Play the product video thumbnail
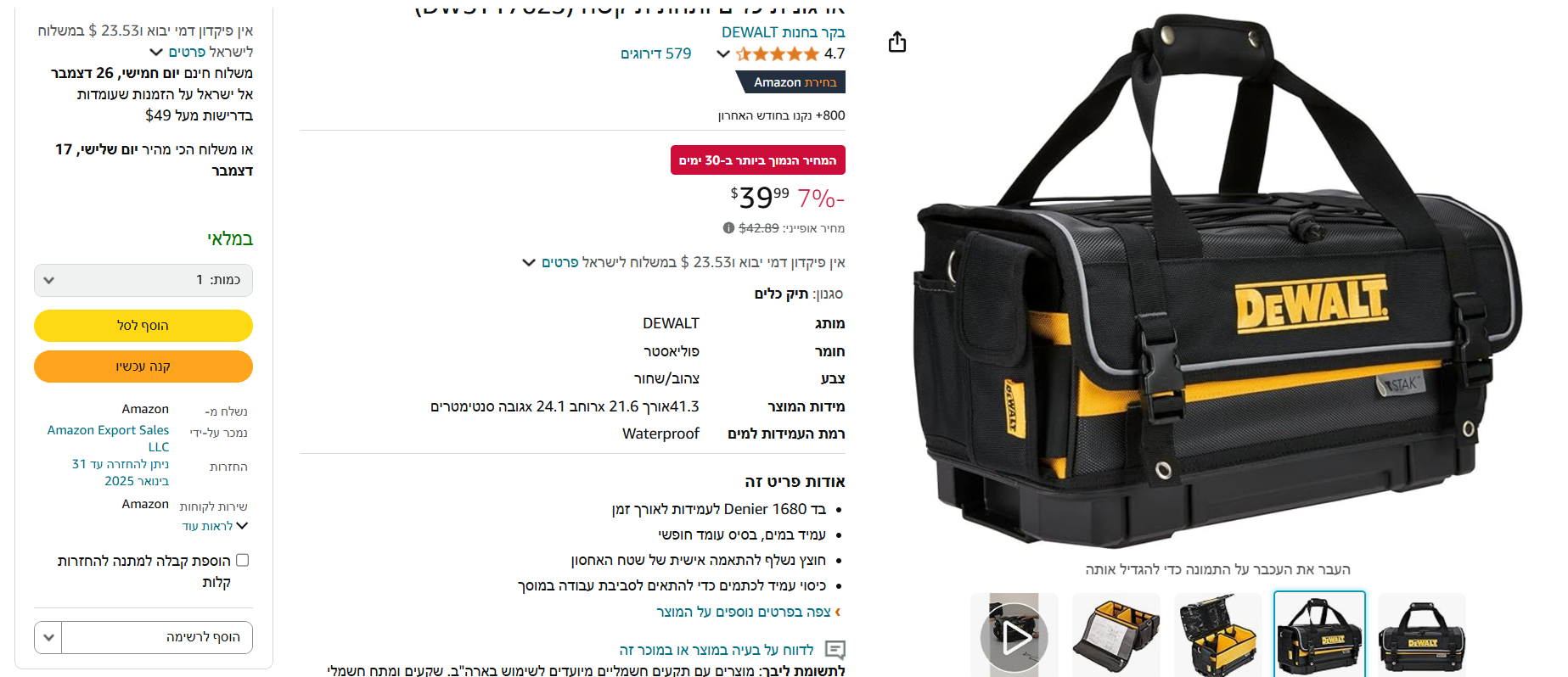This screenshot has width=1568, height=677. (1014, 635)
